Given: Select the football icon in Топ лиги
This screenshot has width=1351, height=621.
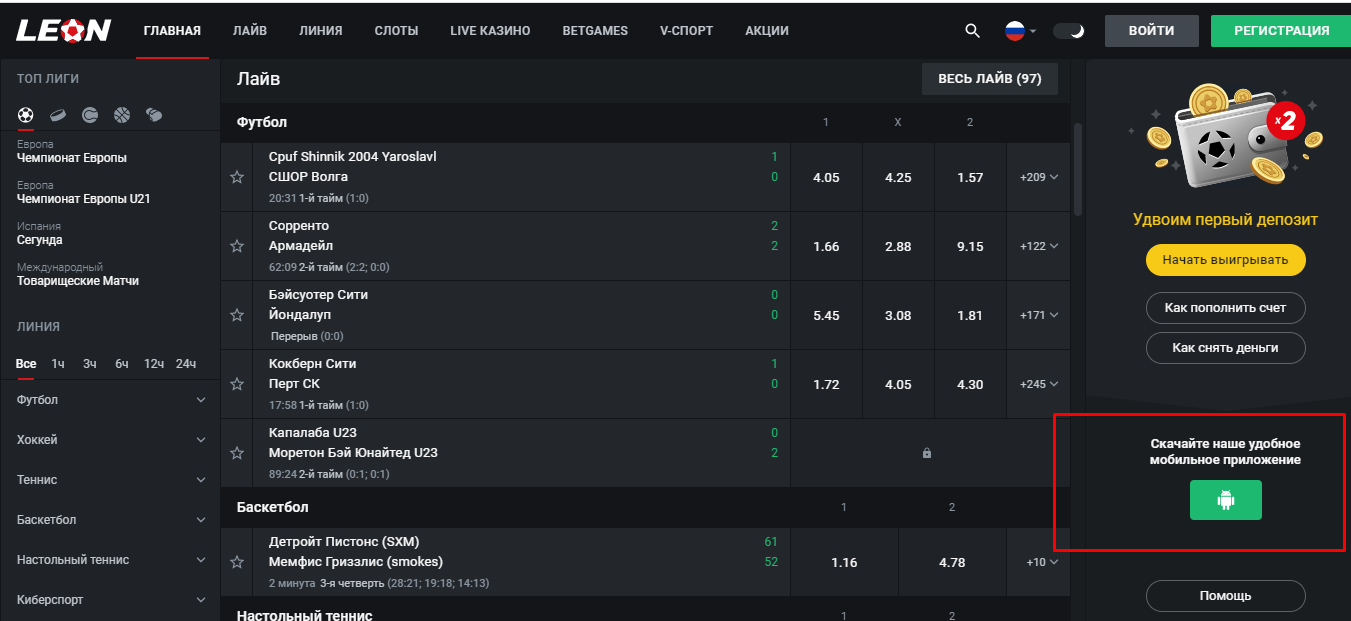Looking at the screenshot, I should coord(26,115).
